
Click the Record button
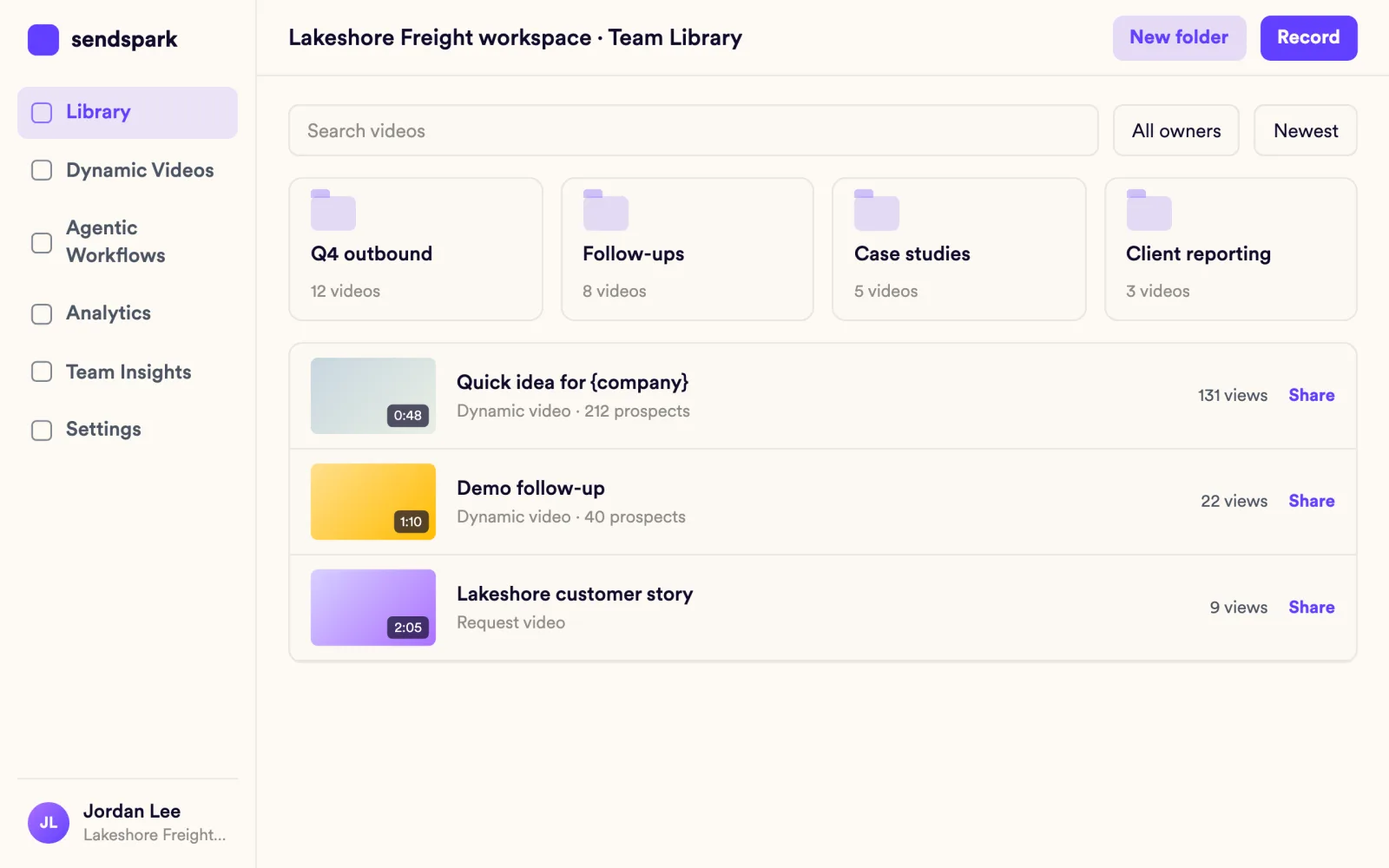point(1308,38)
